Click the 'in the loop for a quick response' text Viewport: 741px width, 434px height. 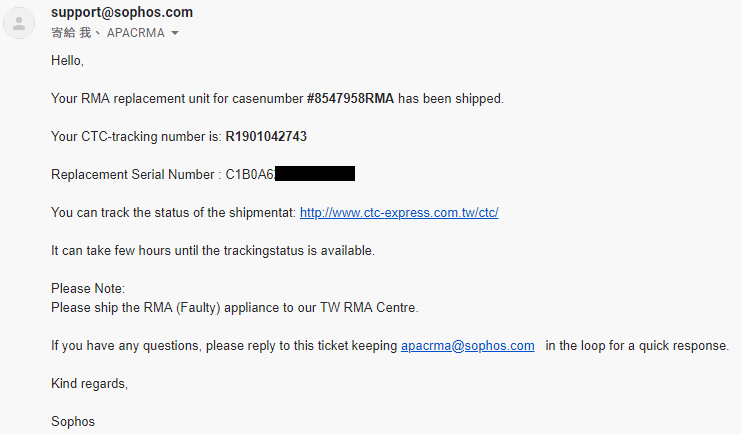[637, 346]
